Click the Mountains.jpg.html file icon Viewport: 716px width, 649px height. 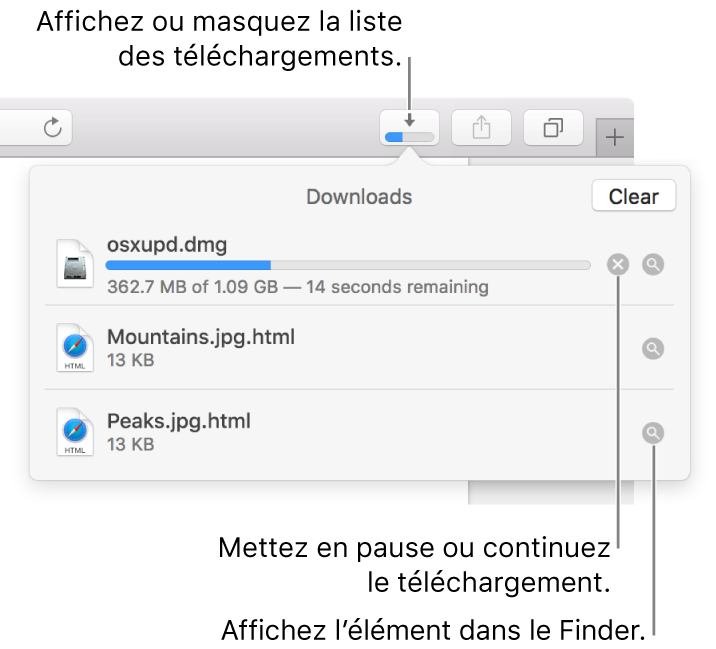[x=75, y=348]
